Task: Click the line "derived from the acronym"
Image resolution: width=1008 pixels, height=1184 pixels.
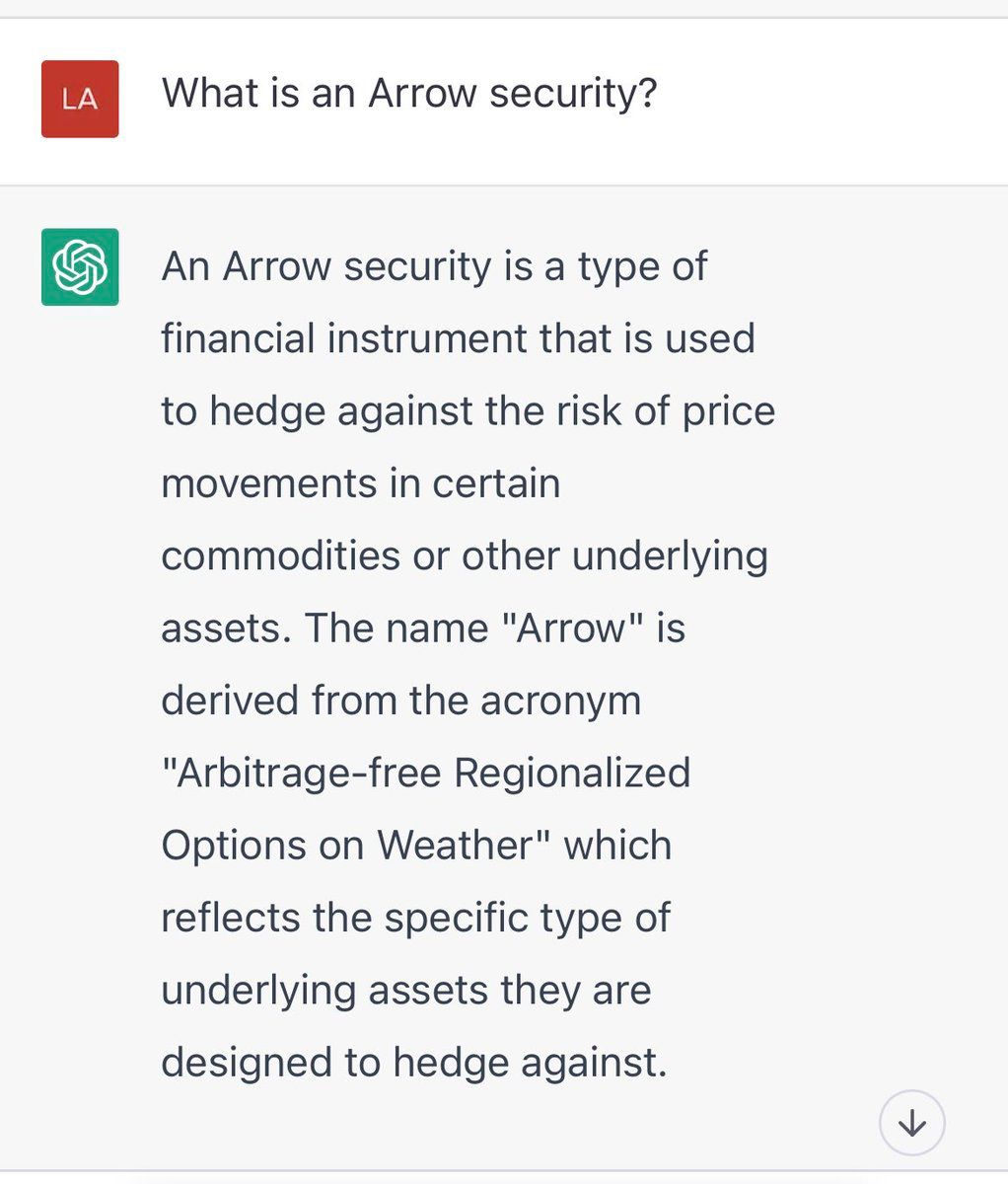Action: click(x=400, y=701)
